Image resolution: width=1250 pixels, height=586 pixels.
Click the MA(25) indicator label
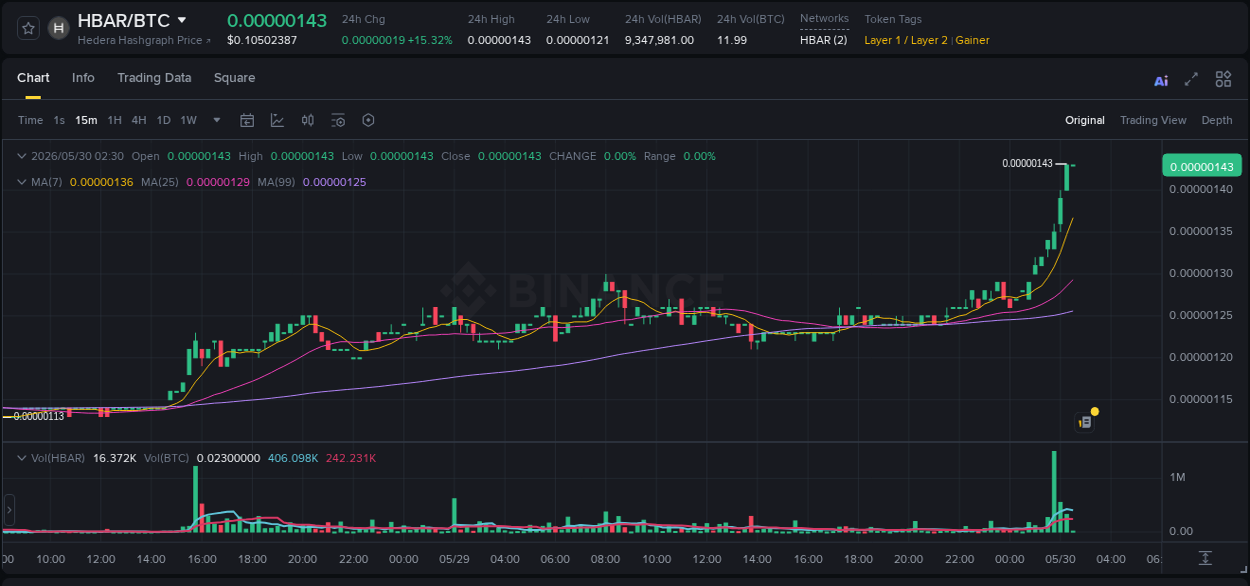(160, 182)
